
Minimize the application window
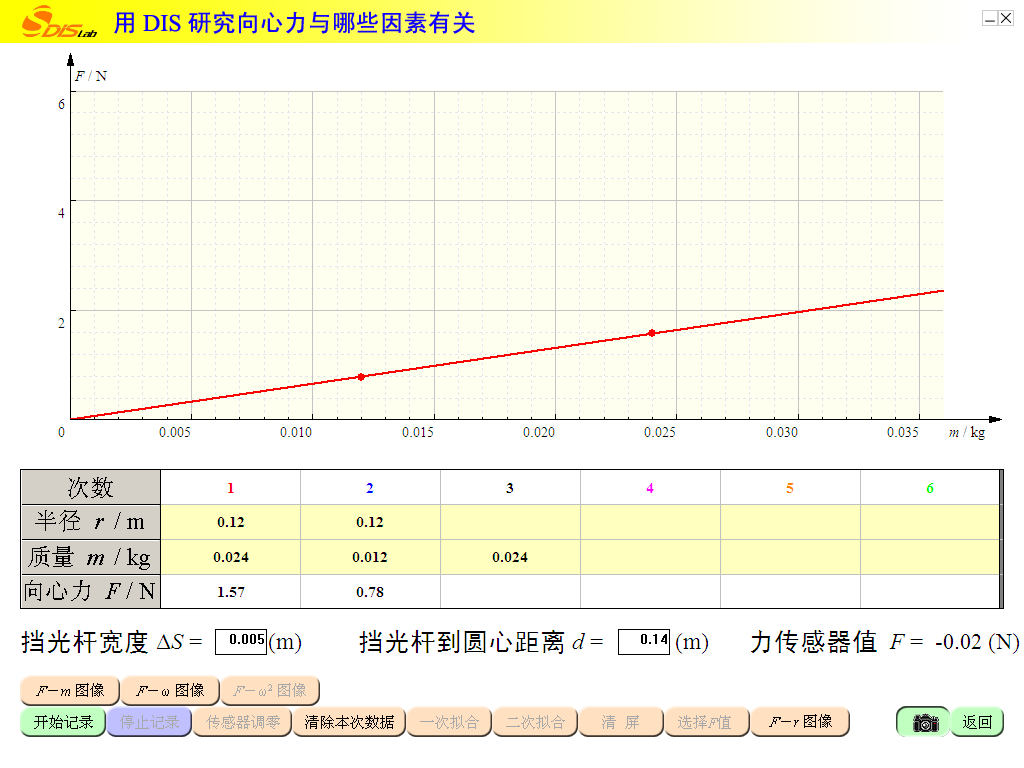[989, 18]
